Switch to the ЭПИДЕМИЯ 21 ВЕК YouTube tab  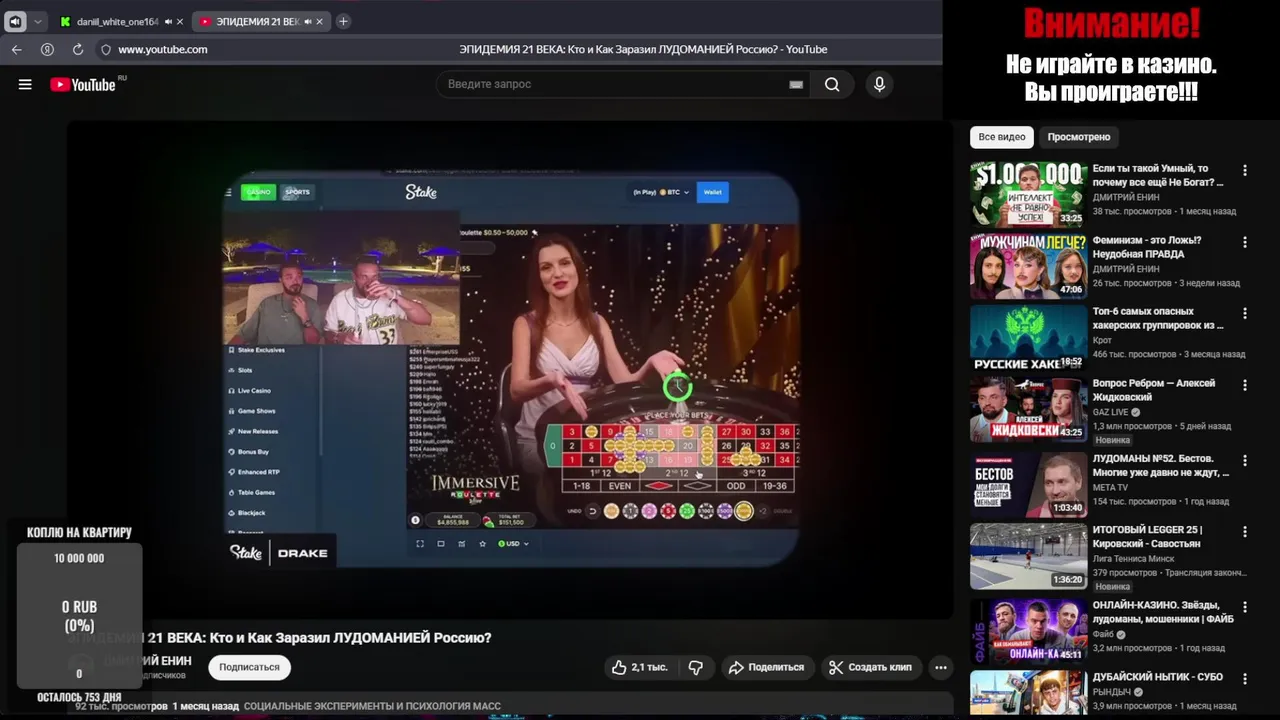click(x=258, y=21)
